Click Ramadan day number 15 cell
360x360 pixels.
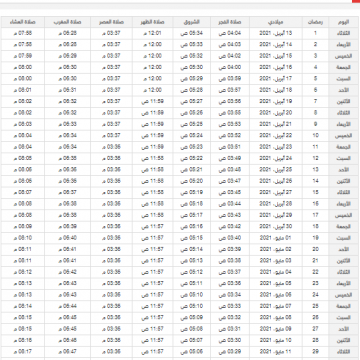pos(315,192)
